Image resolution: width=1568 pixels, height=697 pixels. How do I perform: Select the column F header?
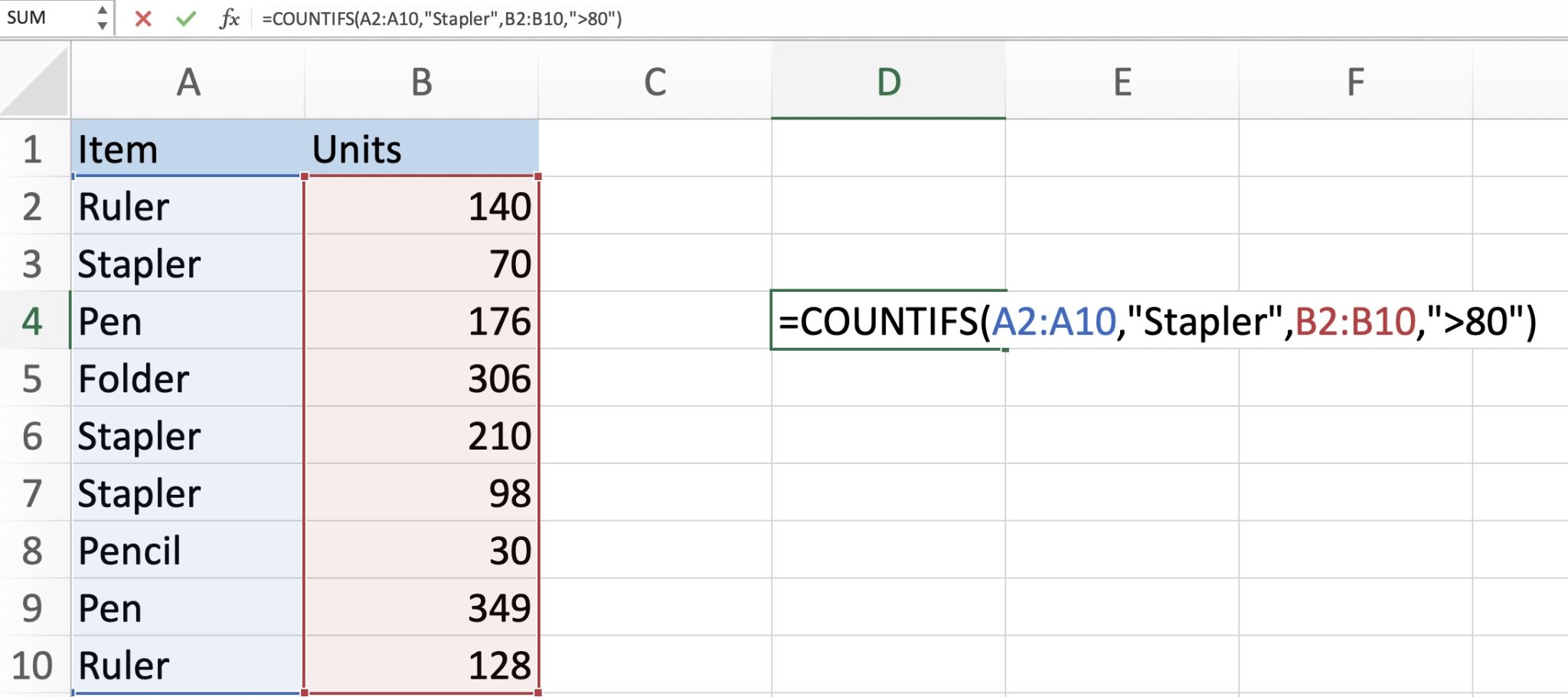click(x=1355, y=82)
